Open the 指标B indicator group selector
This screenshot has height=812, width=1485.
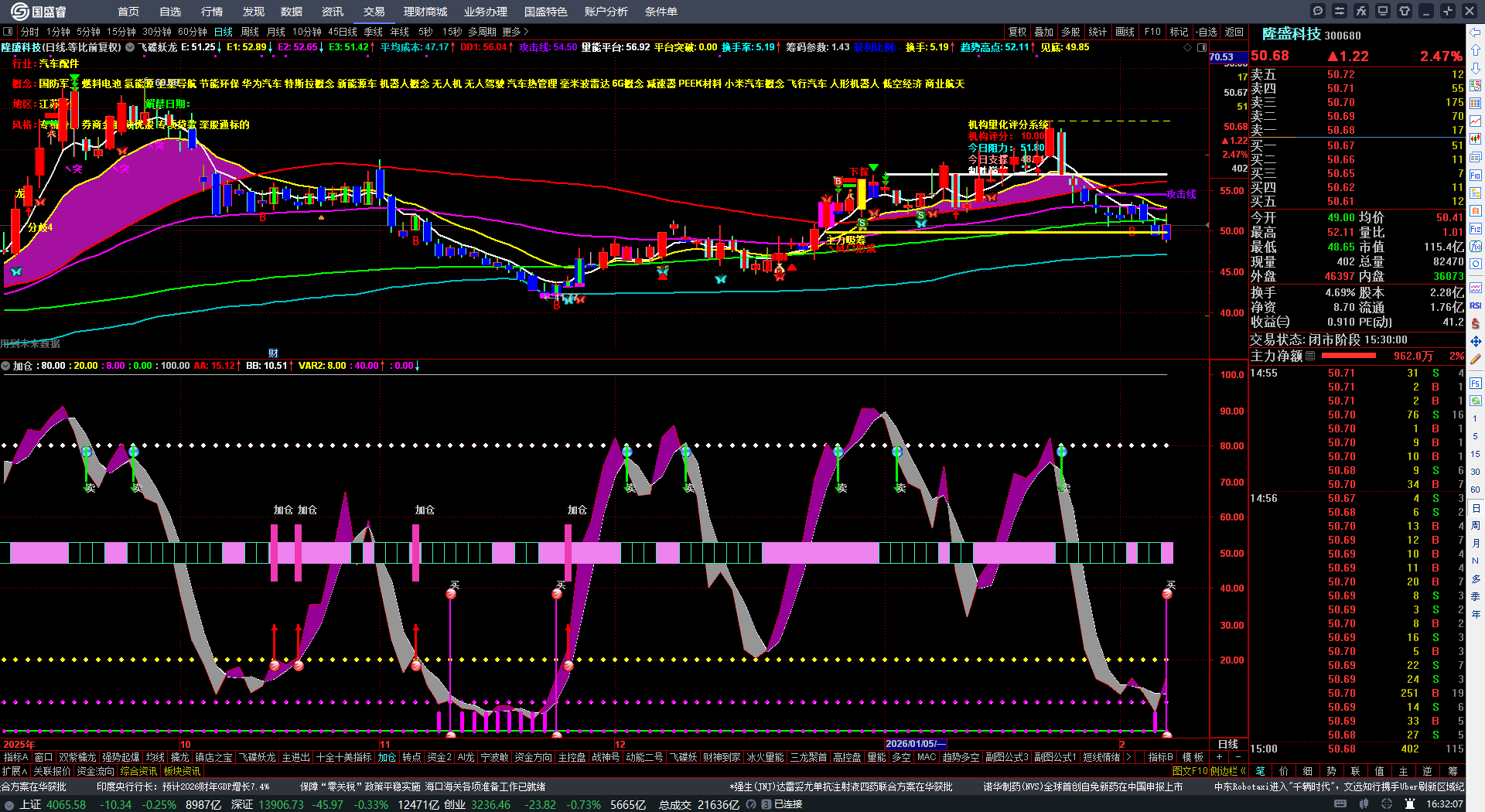pos(1160,757)
